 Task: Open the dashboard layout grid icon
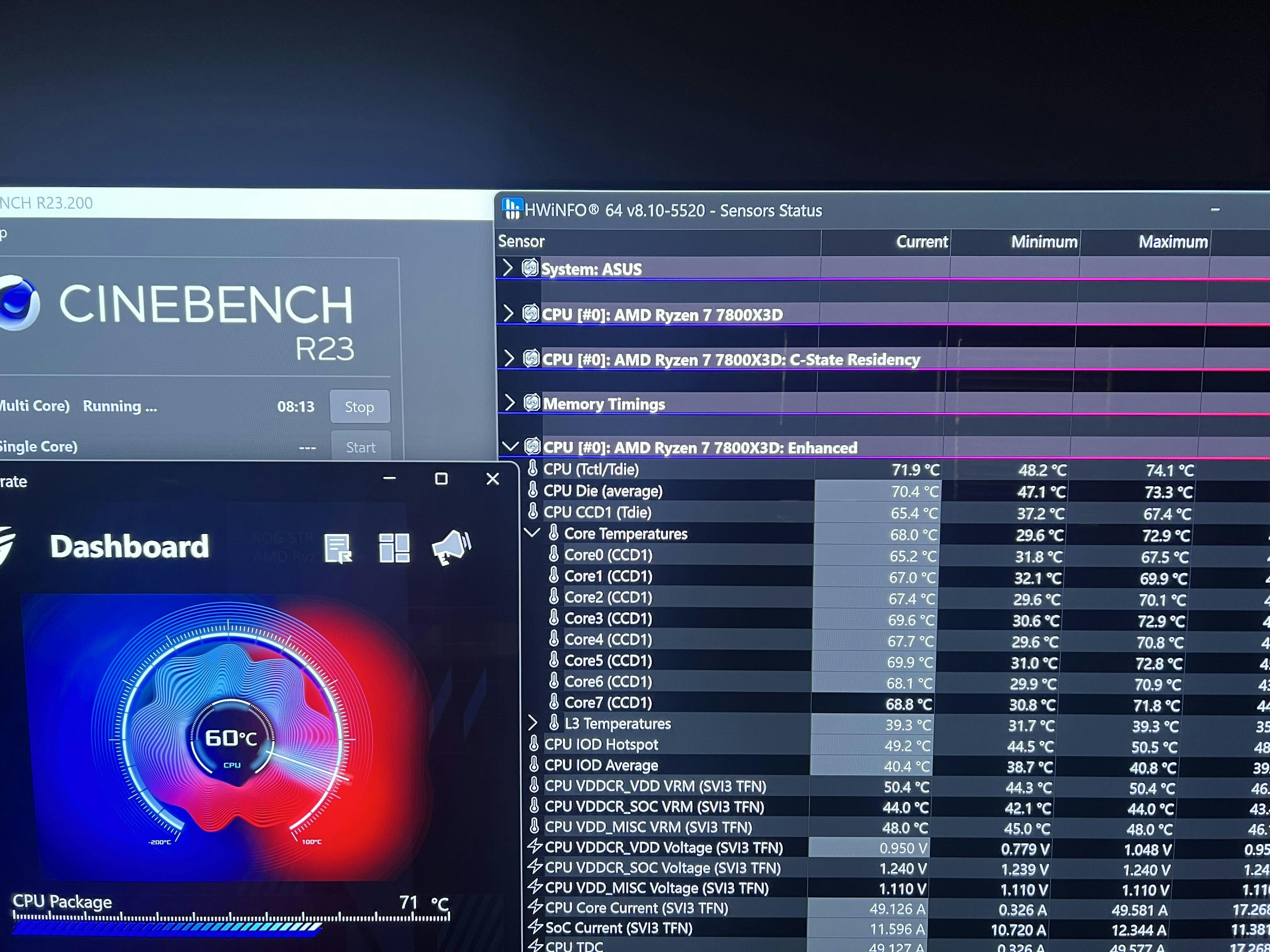tap(394, 547)
